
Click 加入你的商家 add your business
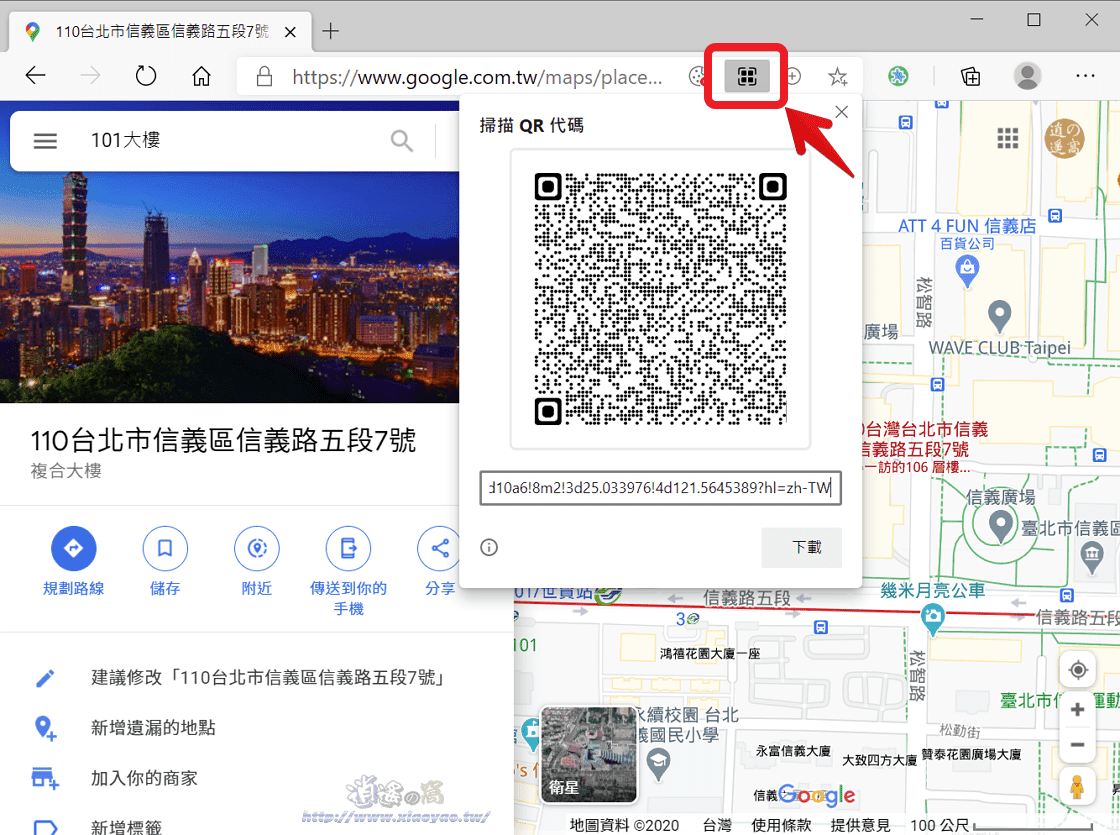tap(256, 778)
